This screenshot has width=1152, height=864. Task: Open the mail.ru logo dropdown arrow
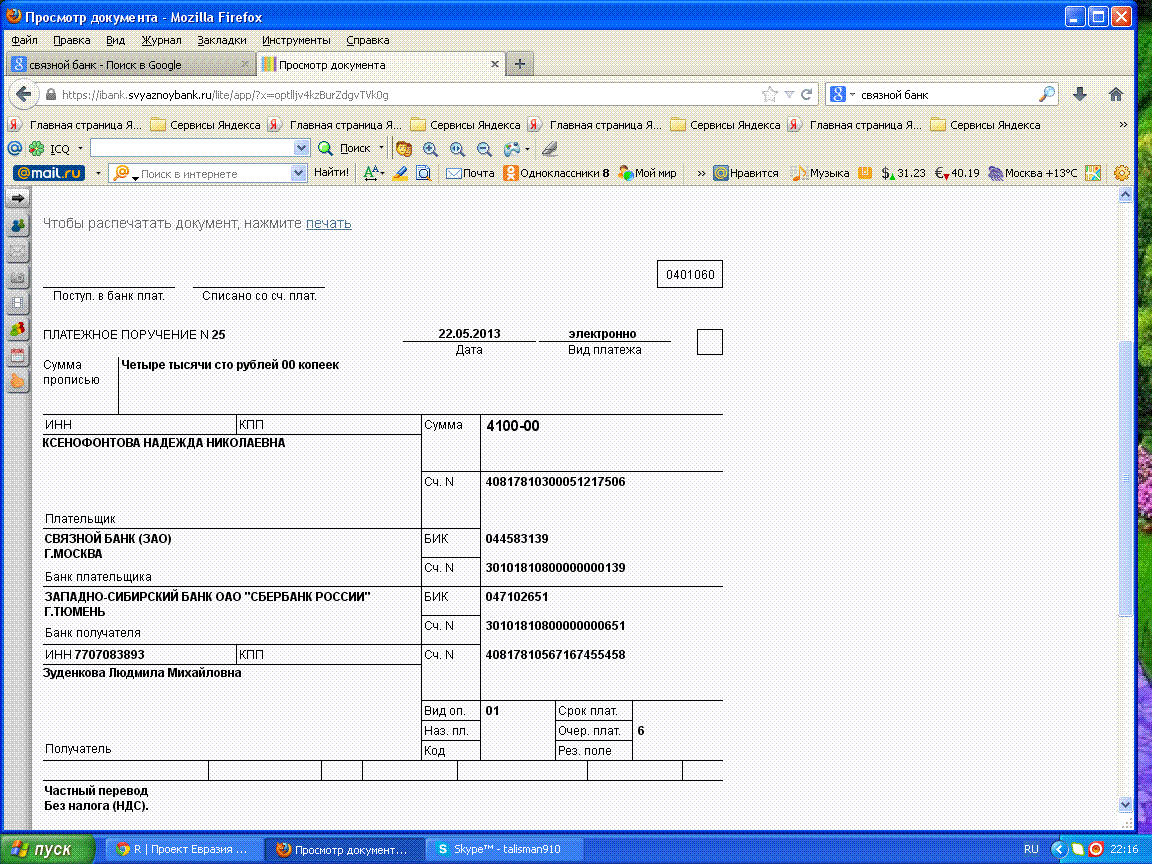pos(98,174)
